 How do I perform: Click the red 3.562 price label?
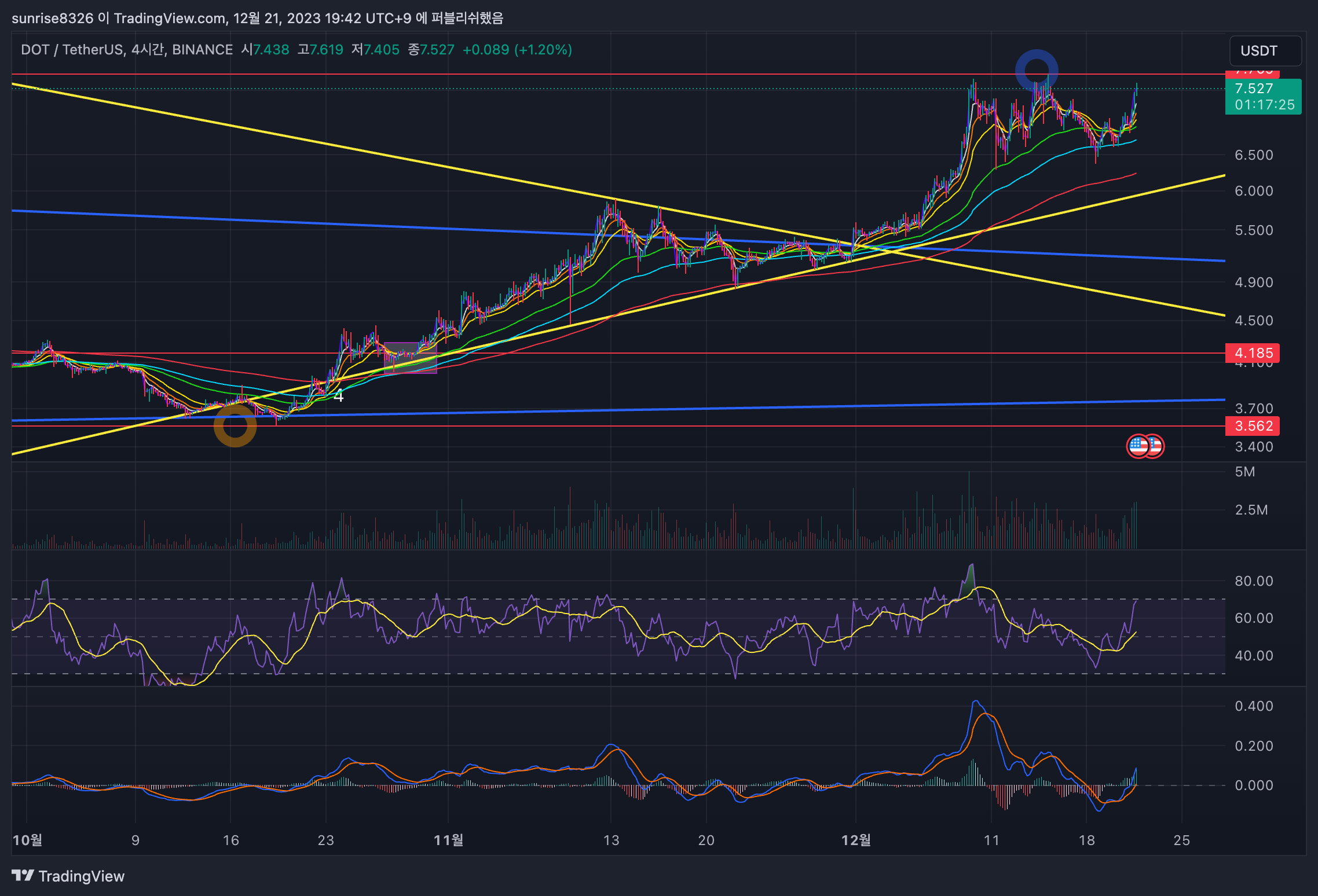click(1253, 426)
